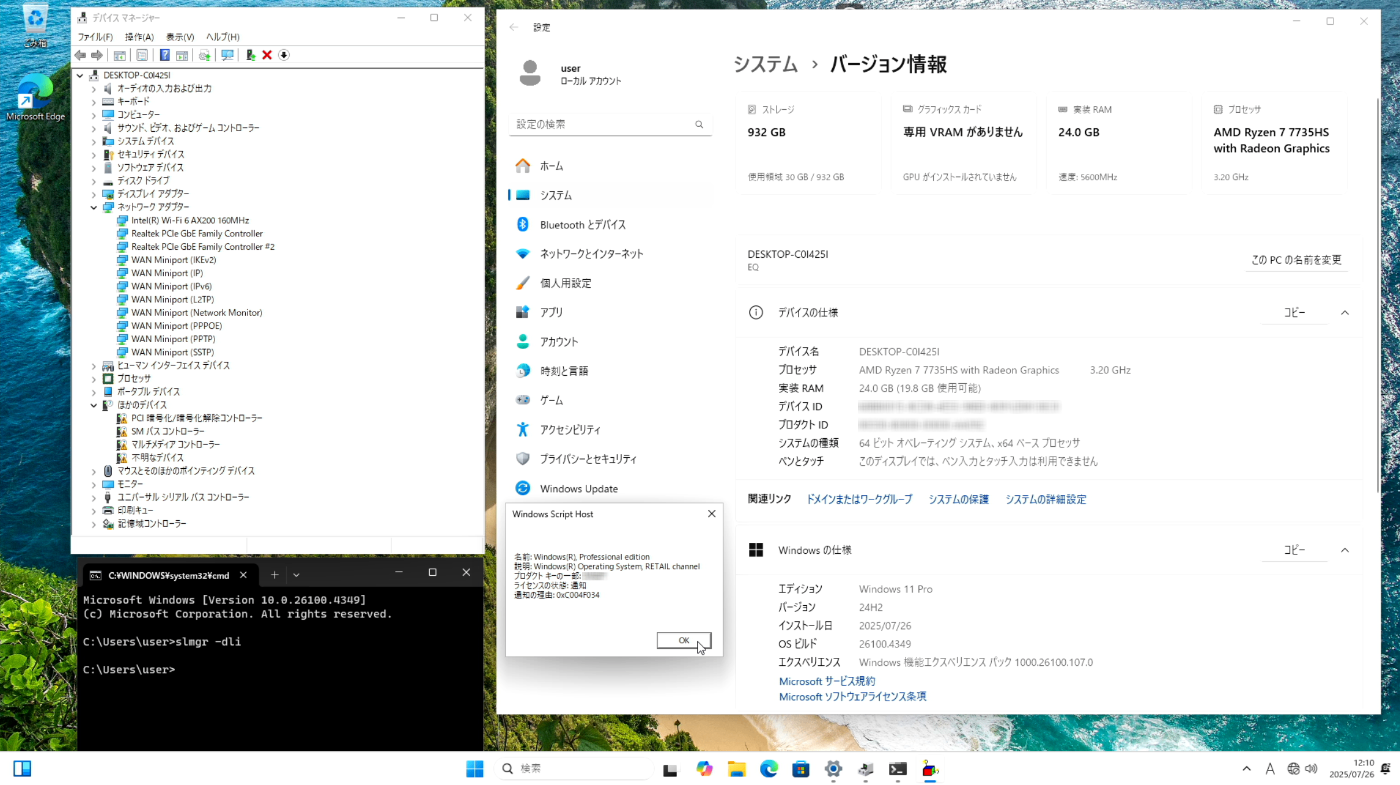Open 操作(A) menu in Device Manager
This screenshot has width=1400, height=785.
(x=139, y=37)
